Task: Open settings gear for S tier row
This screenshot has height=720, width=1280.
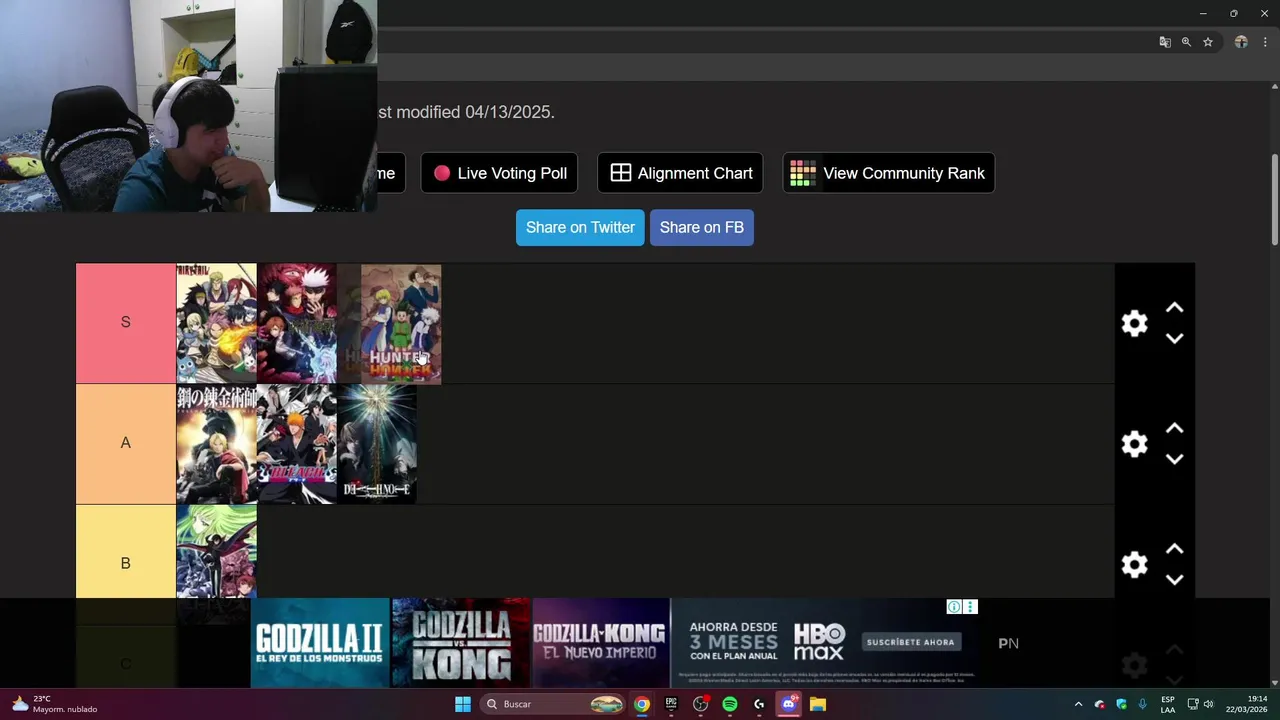Action: [1134, 323]
